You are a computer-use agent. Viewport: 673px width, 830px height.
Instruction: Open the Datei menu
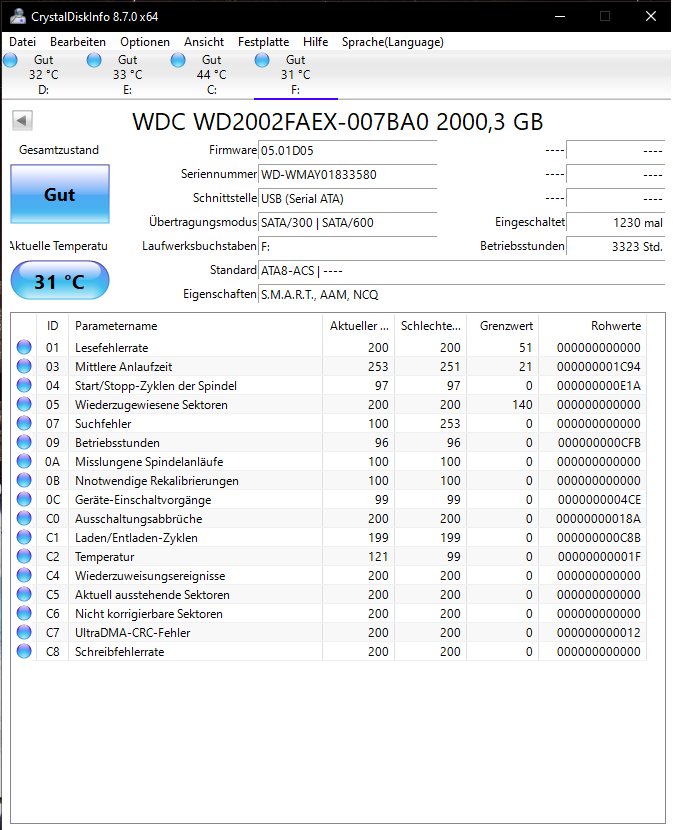coord(22,42)
